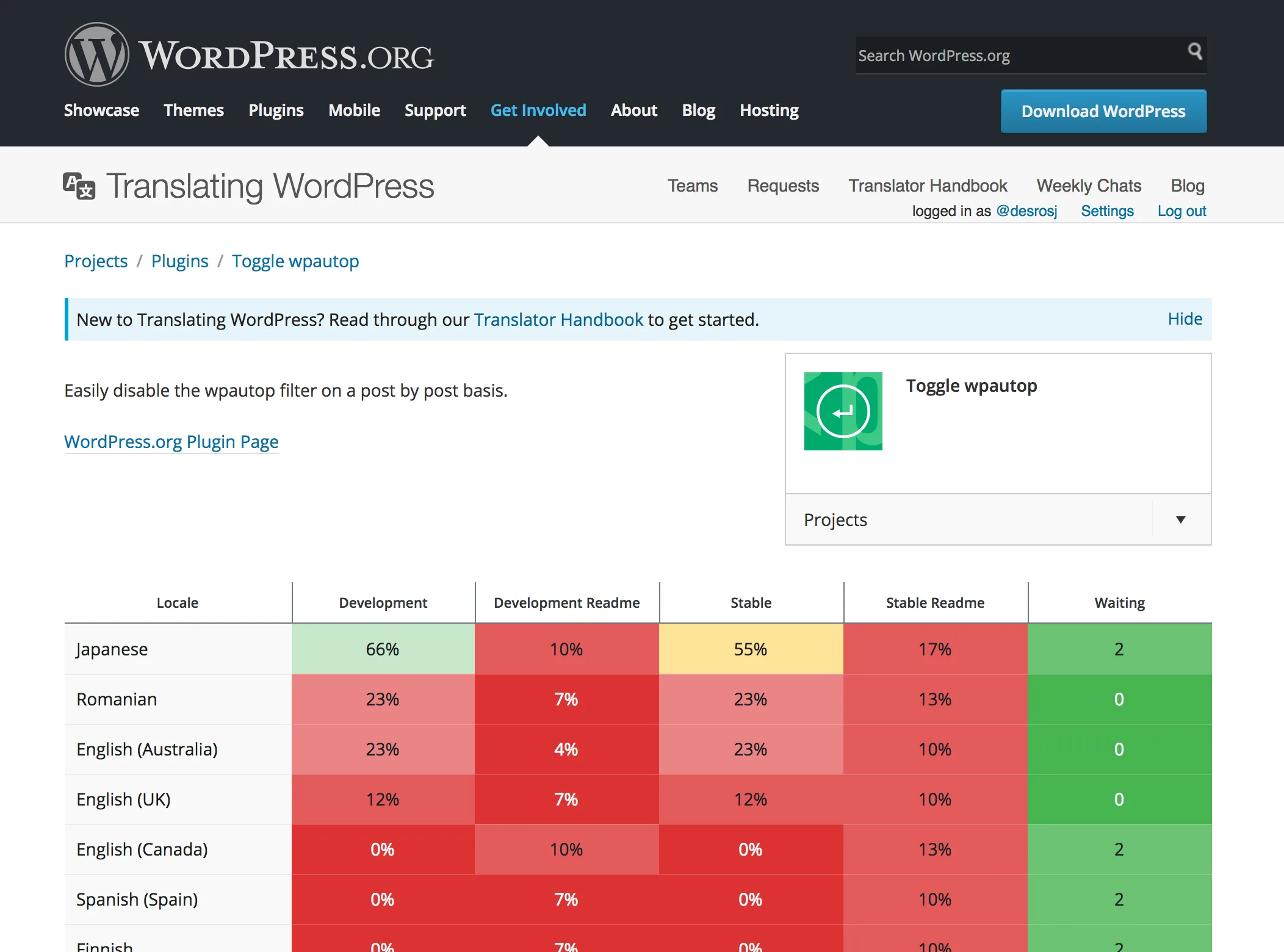Go to Plugins breadcrumb link
1284x952 pixels.
tap(179, 261)
